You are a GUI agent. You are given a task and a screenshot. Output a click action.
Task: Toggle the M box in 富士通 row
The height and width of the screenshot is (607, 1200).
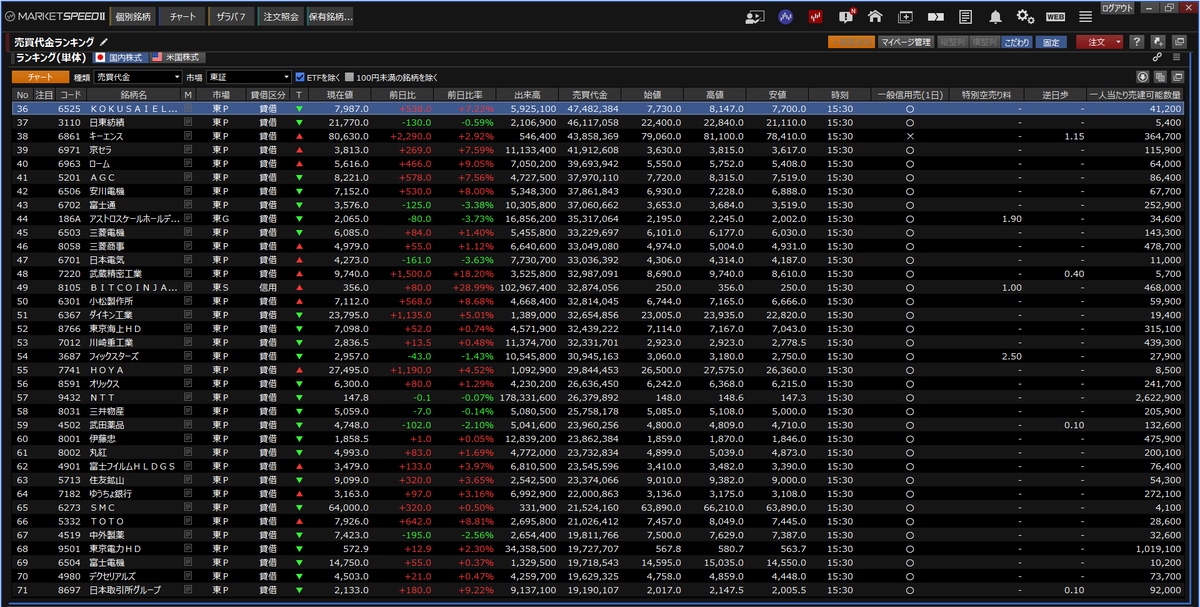click(188, 204)
